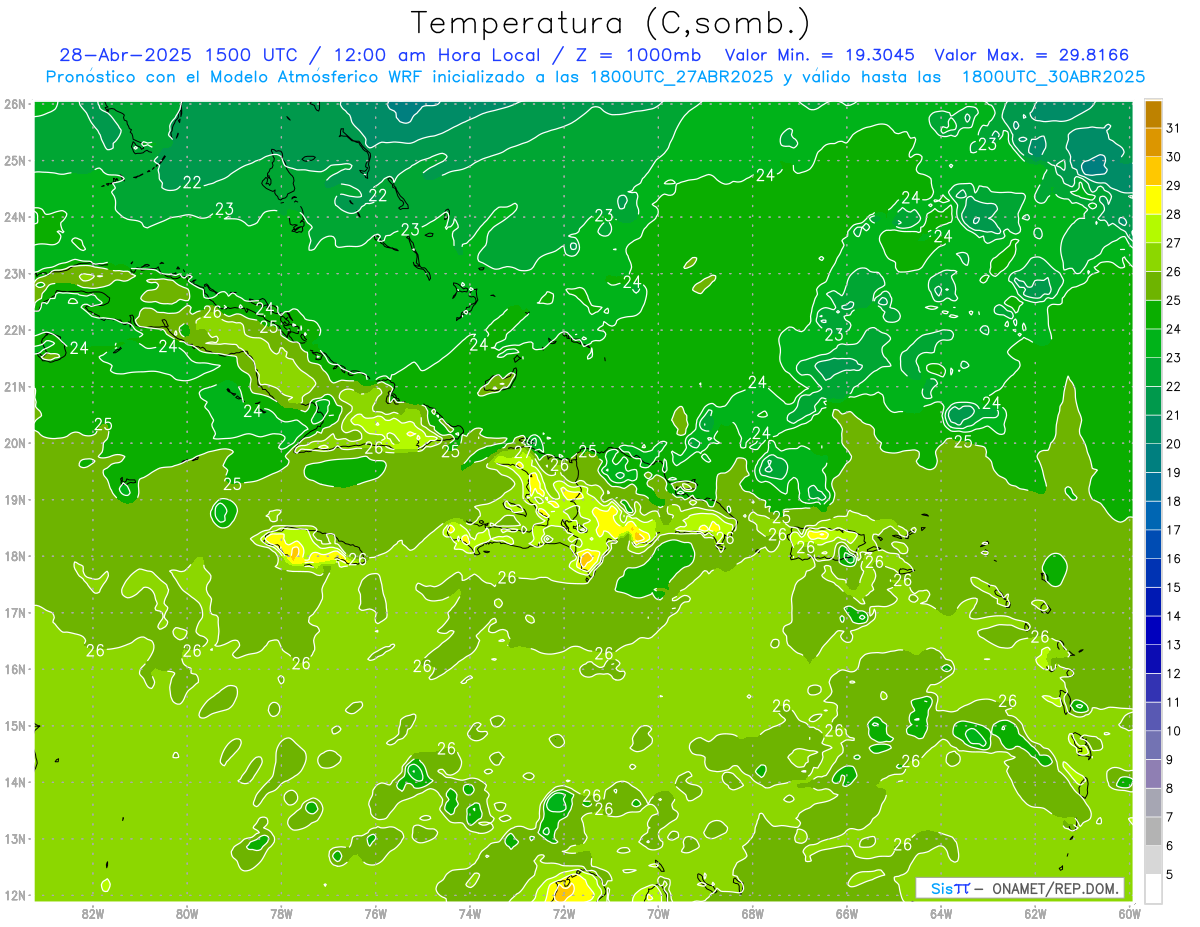Click the 64W longitude axis label

click(941, 912)
